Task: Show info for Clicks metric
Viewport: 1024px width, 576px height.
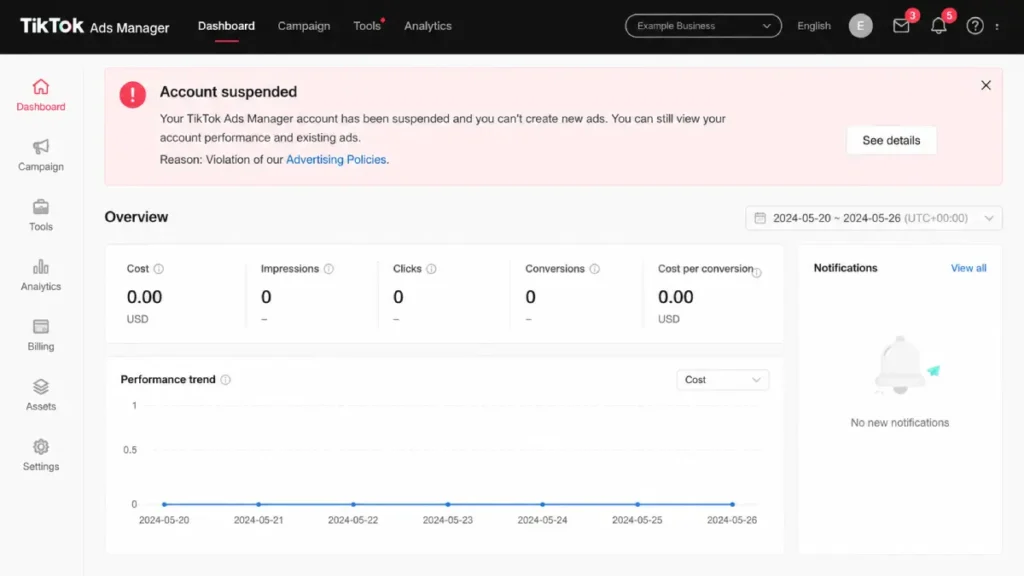Action: 431,269
